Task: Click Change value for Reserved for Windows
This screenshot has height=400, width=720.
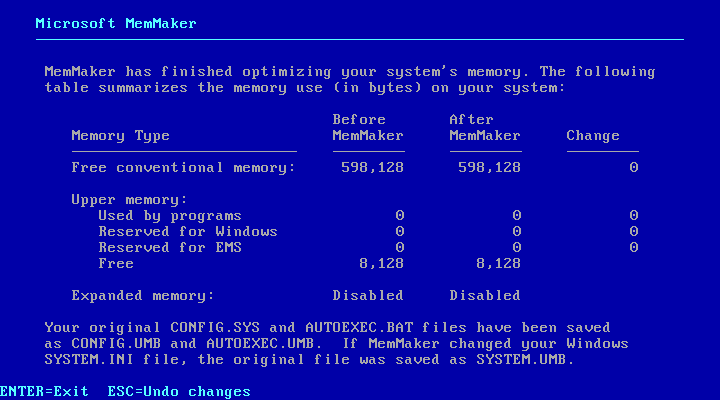Action: [x=634, y=231]
